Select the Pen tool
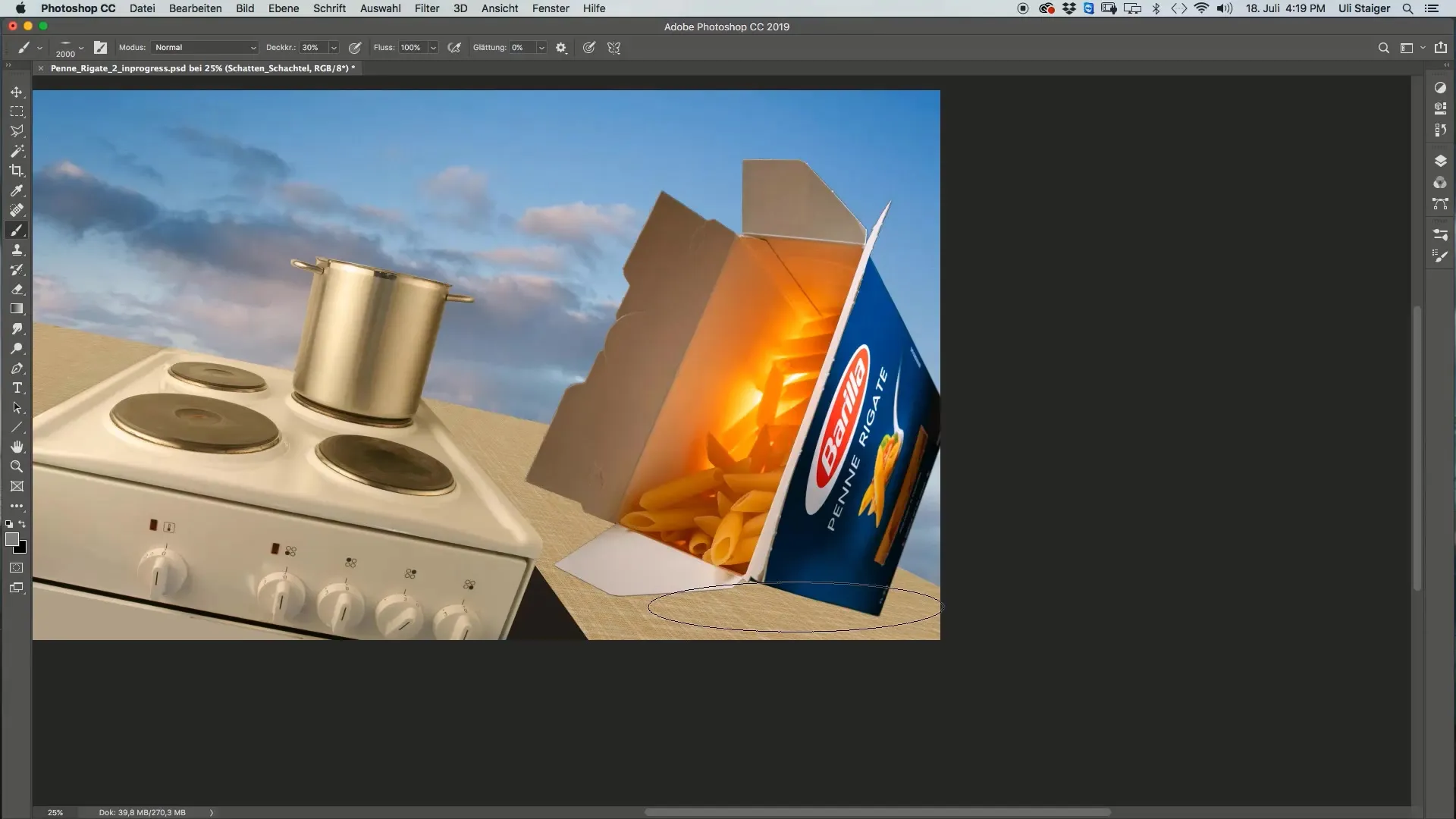1456x819 pixels. pyautogui.click(x=17, y=368)
